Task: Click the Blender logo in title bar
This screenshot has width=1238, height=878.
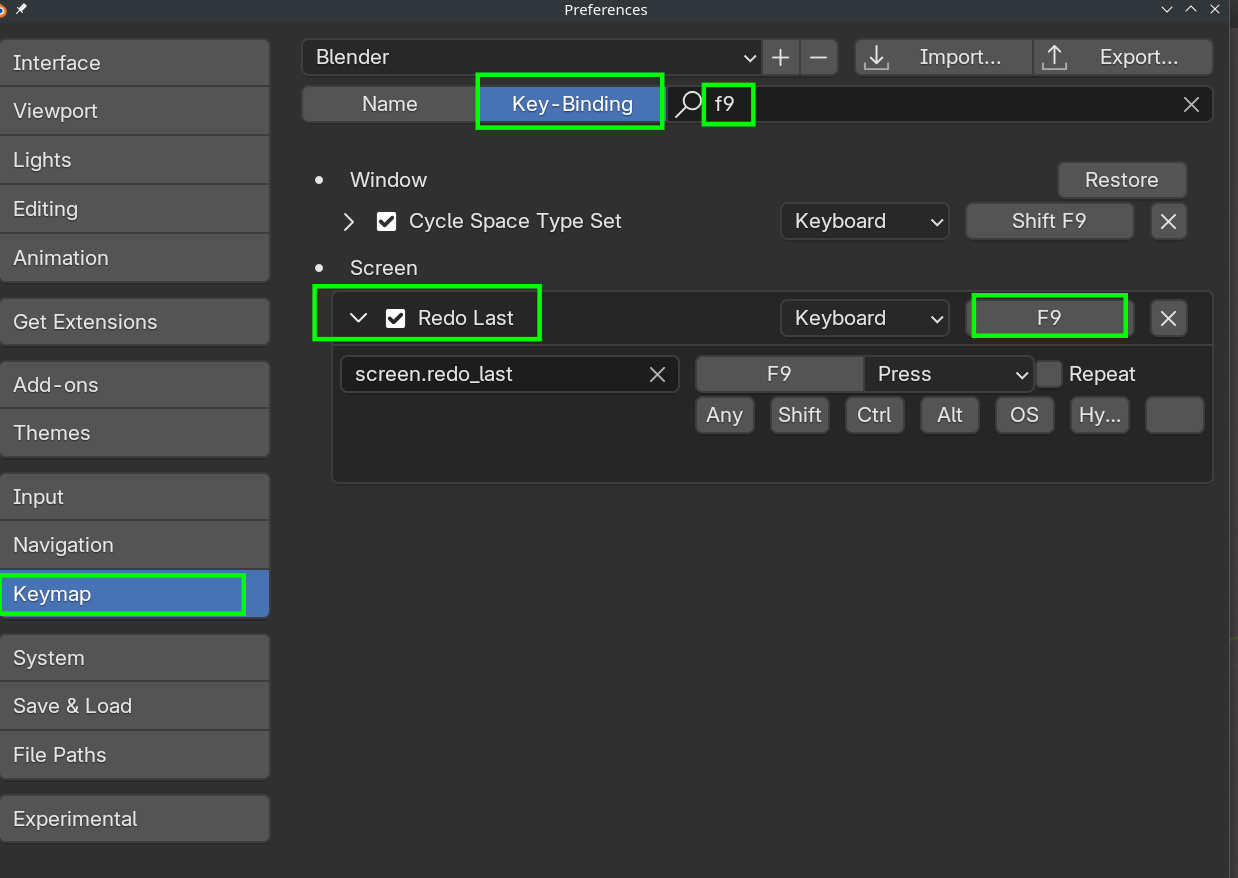Action: click(x=4, y=10)
